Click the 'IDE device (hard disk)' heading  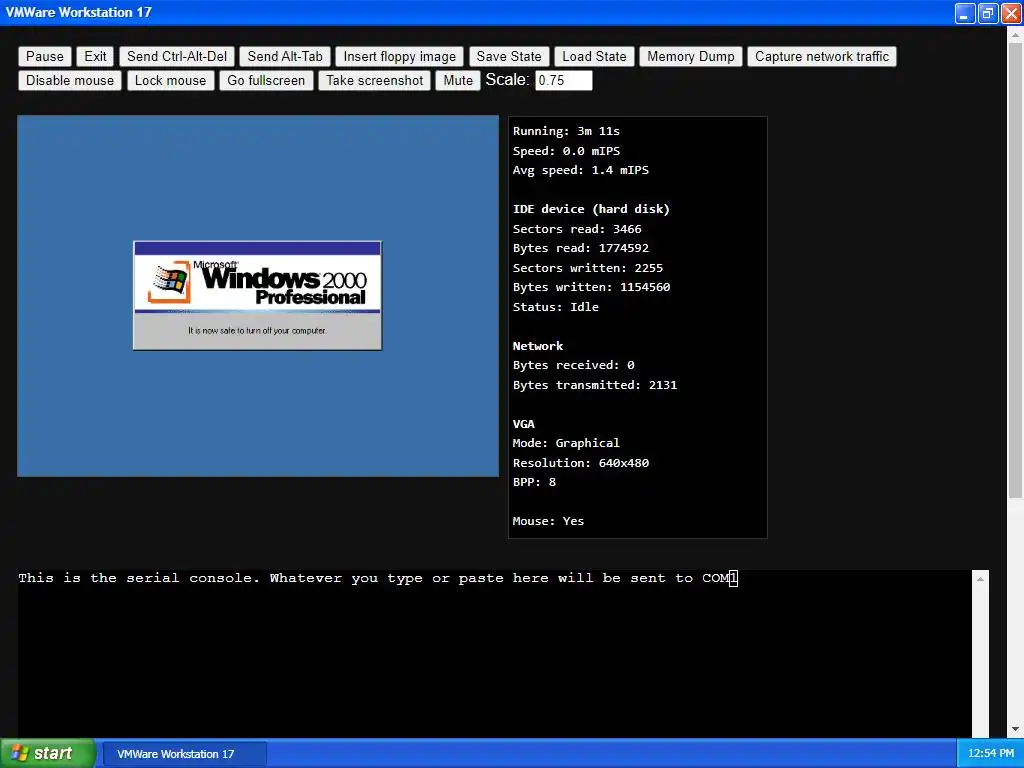pos(591,209)
